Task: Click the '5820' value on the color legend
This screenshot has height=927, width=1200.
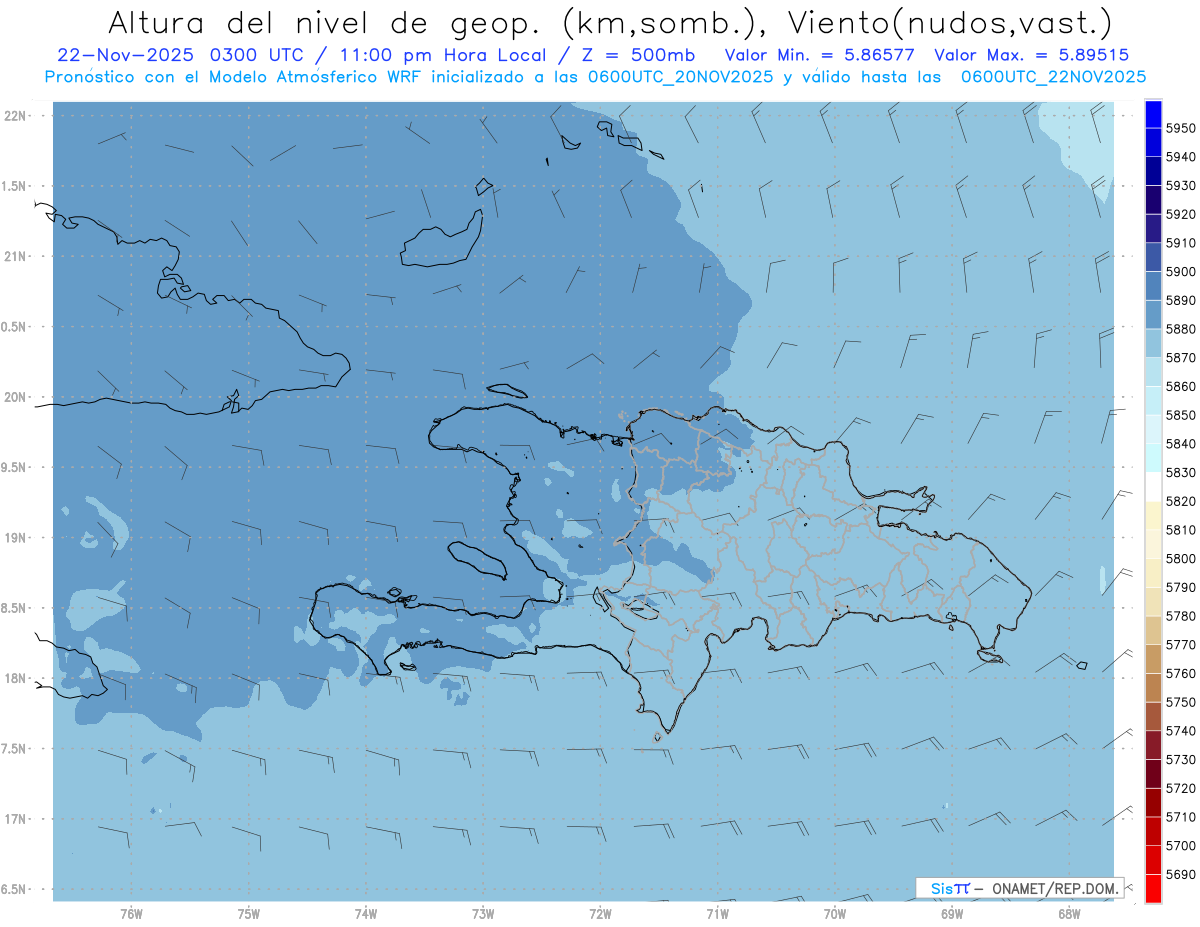Action: click(1179, 501)
